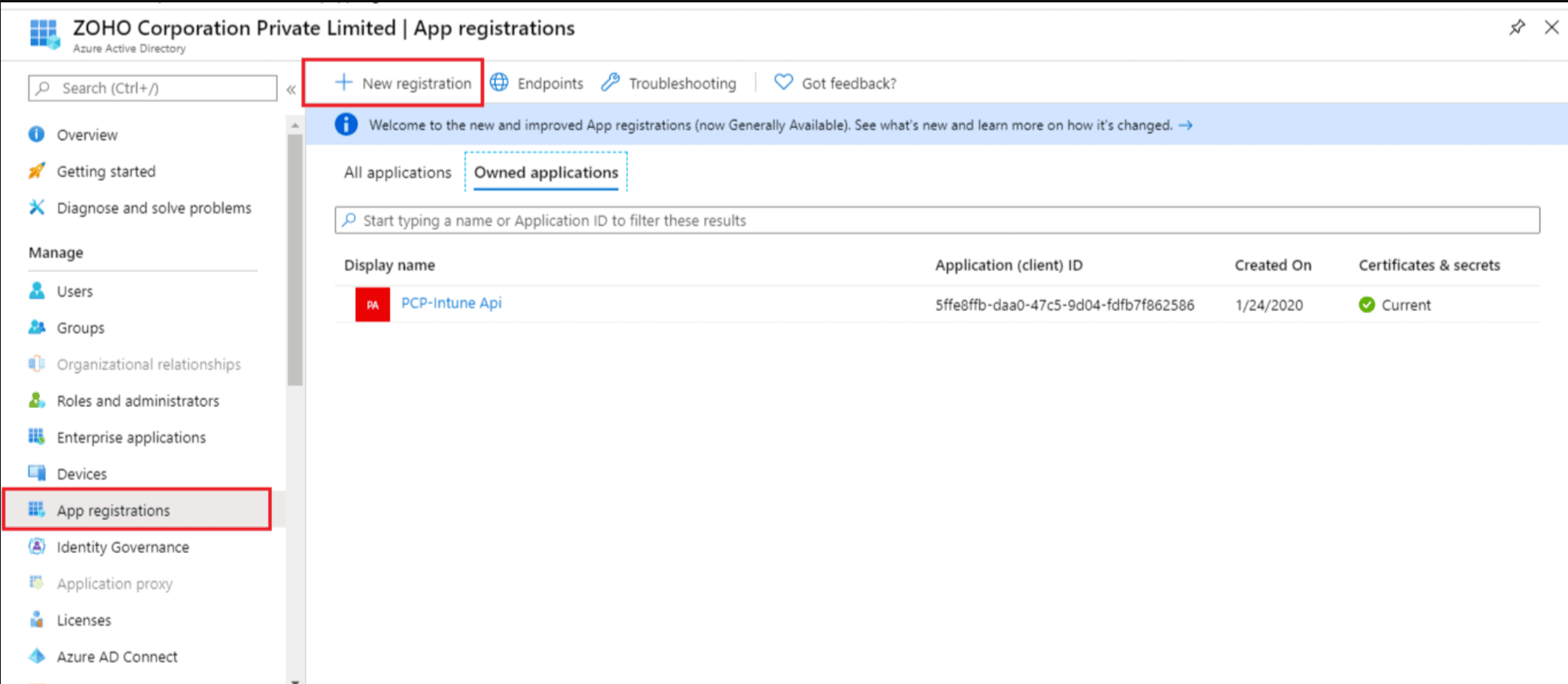1568x684 pixels.
Task: Switch to the All applications tab
Action: 397,173
